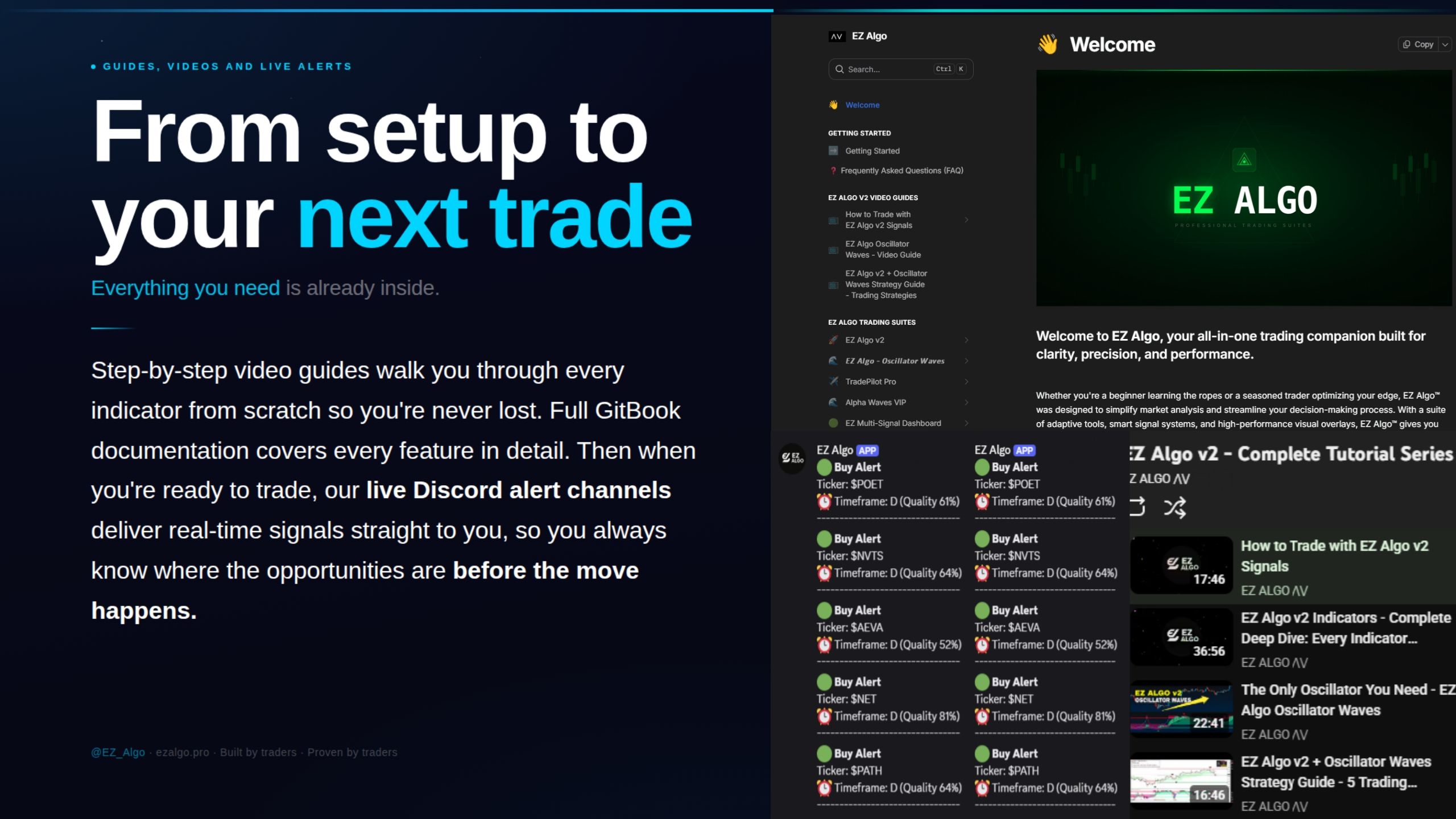The image size is (1456, 819).
Task: Click the Welcome page heading
Action: pyautogui.click(x=1112, y=44)
